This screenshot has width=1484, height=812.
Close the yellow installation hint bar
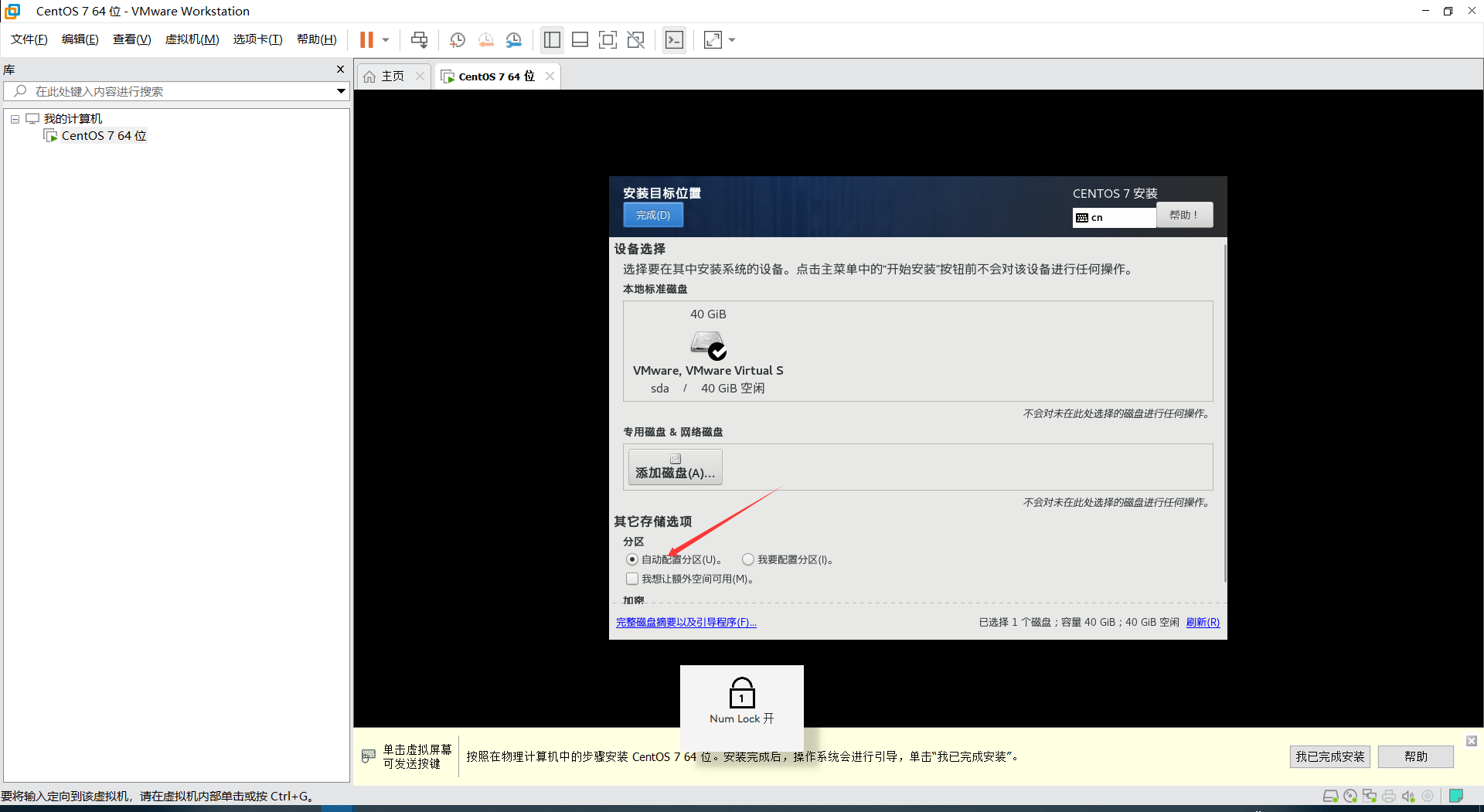1472,741
